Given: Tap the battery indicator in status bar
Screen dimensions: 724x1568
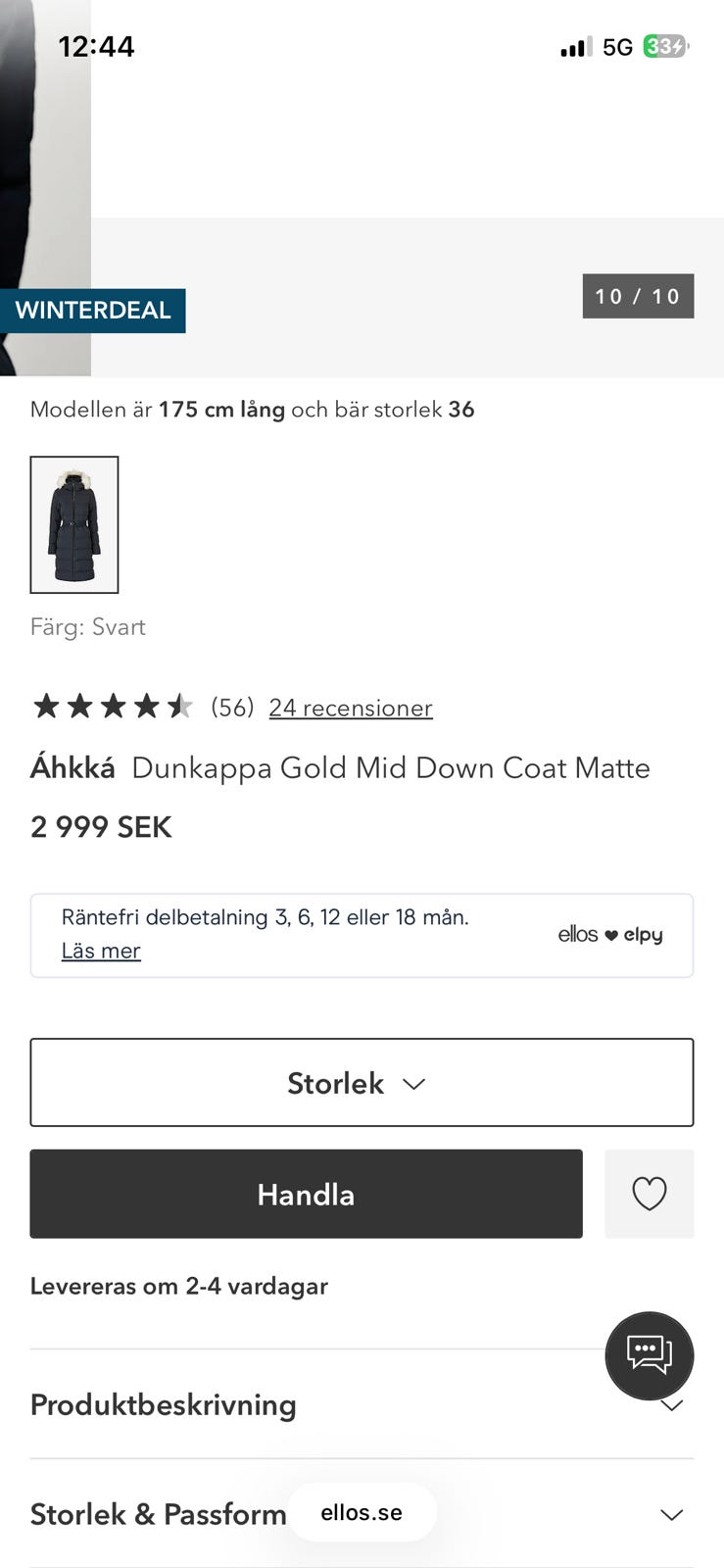Looking at the screenshot, I should pyautogui.click(x=665, y=46).
